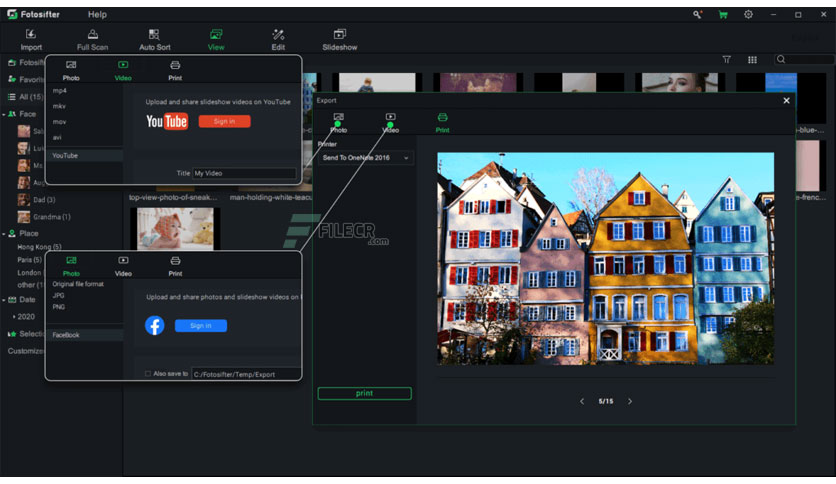This screenshot has height=484, width=836.
Task: Switch to the Photo tab in Export dialog
Action: pos(339,123)
